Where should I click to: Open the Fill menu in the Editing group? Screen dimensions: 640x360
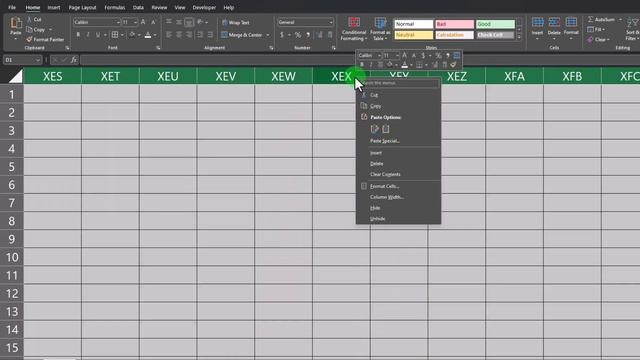pyautogui.click(x=596, y=30)
